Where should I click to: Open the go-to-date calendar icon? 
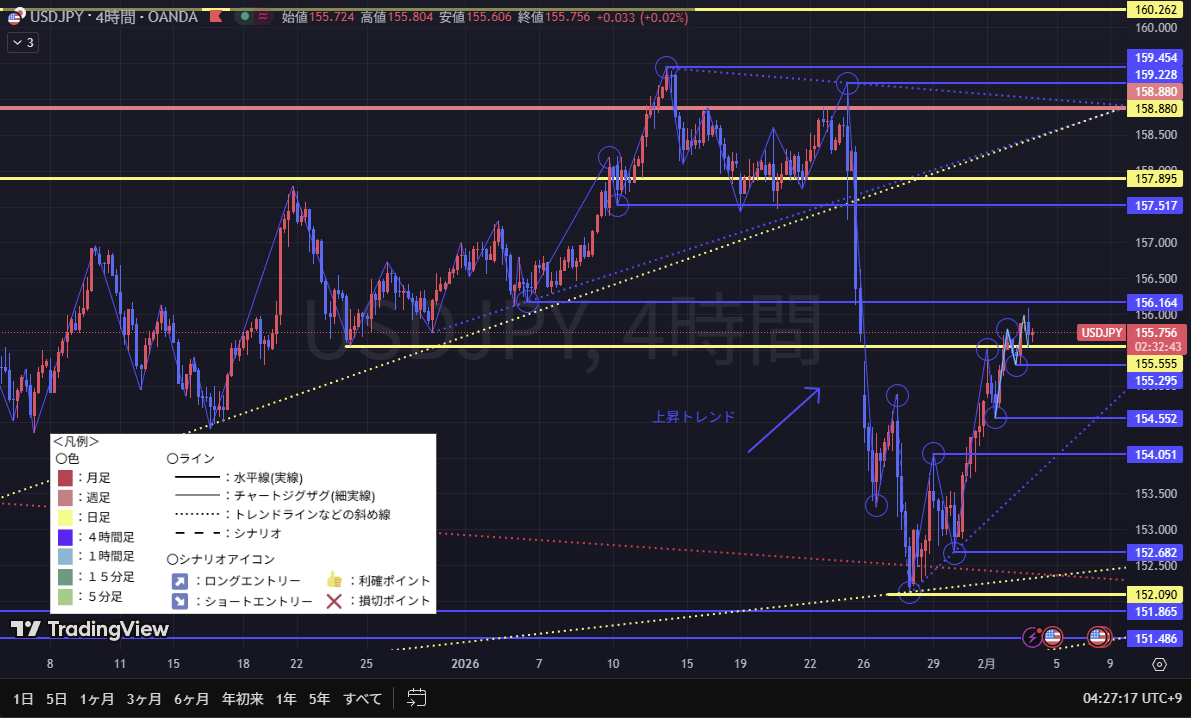coord(417,697)
